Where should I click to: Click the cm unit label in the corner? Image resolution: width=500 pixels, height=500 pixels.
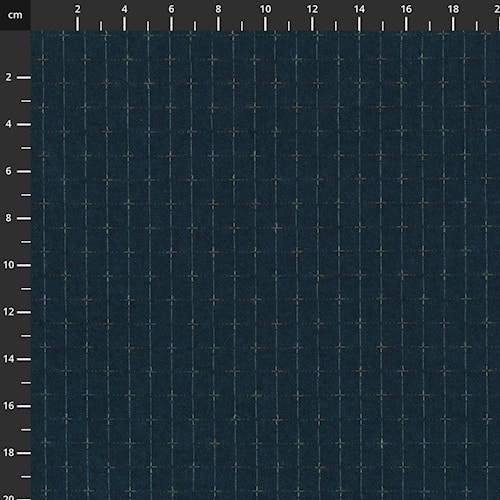[15, 15]
